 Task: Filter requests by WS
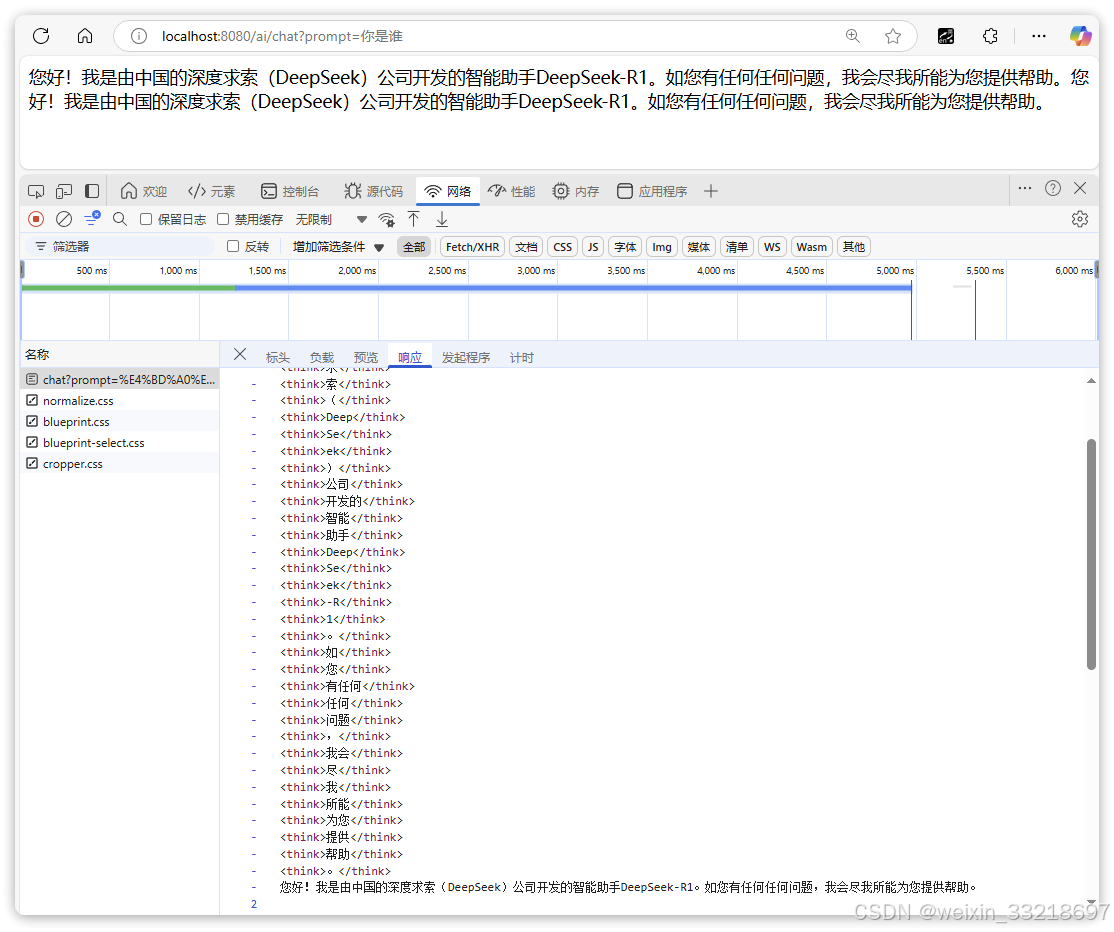click(x=772, y=247)
